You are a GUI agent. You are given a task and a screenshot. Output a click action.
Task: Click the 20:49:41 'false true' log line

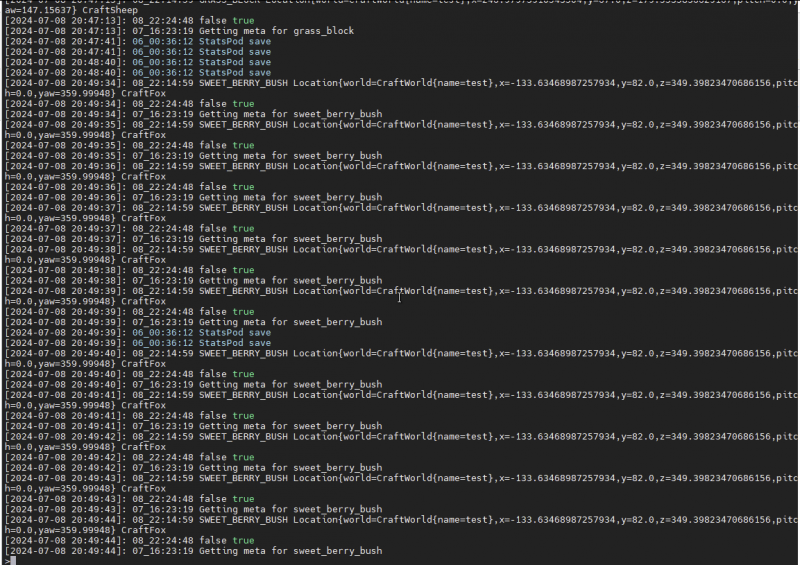130,416
